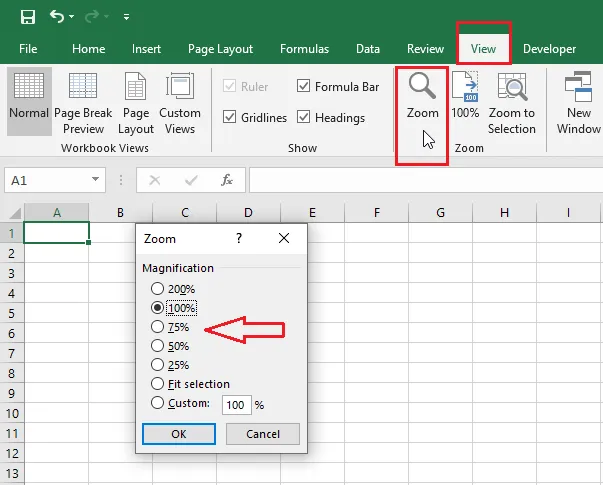Choose 50% magnification
Viewport: 603px width, 485px height.
tap(157, 346)
